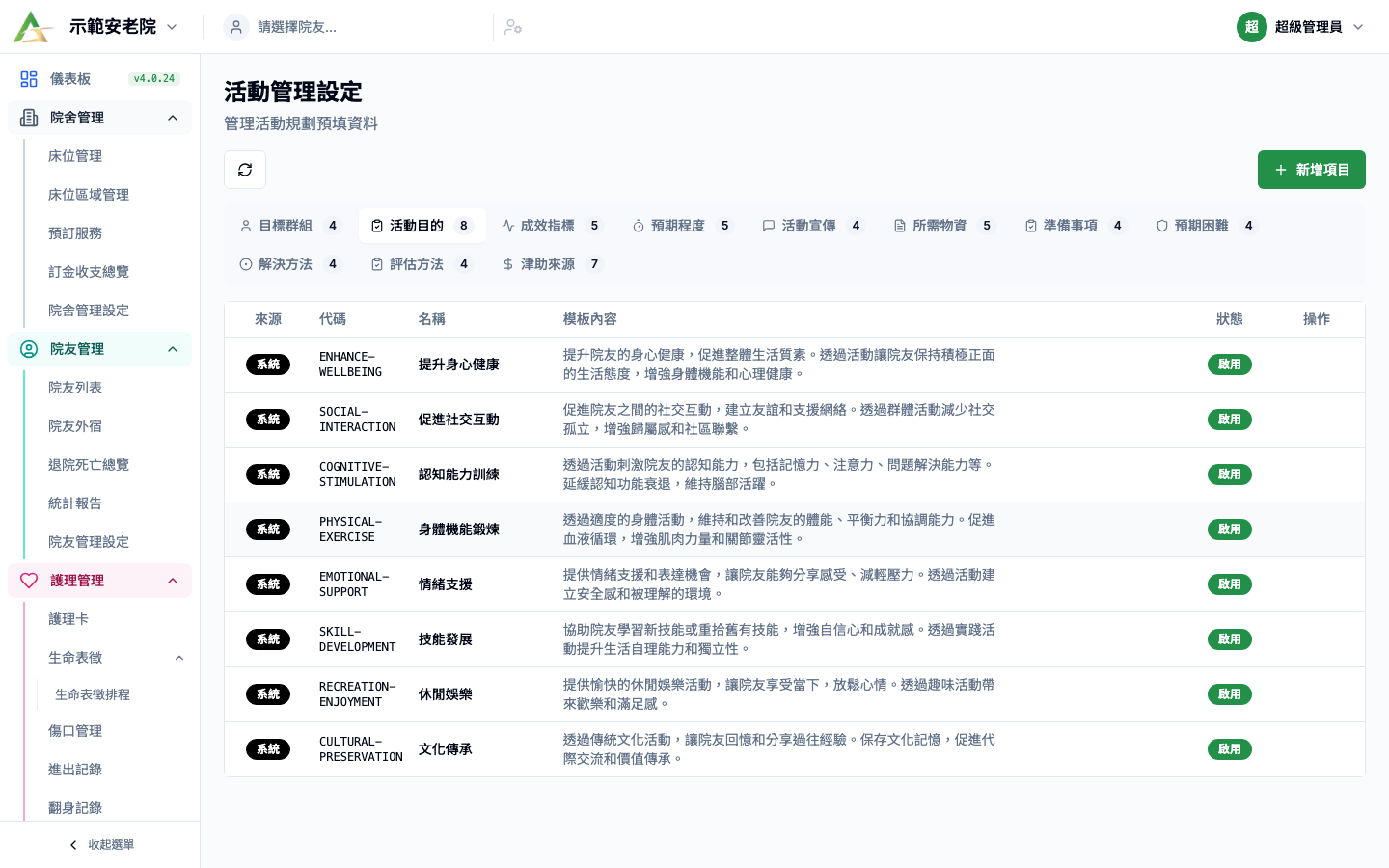Collapse the 院舍管理 section chevron
This screenshot has width=1389, height=868.
click(x=173, y=118)
